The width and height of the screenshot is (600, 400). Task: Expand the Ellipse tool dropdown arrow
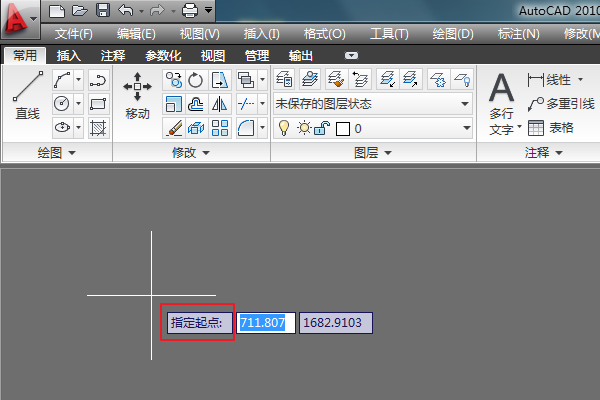[x=78, y=127]
